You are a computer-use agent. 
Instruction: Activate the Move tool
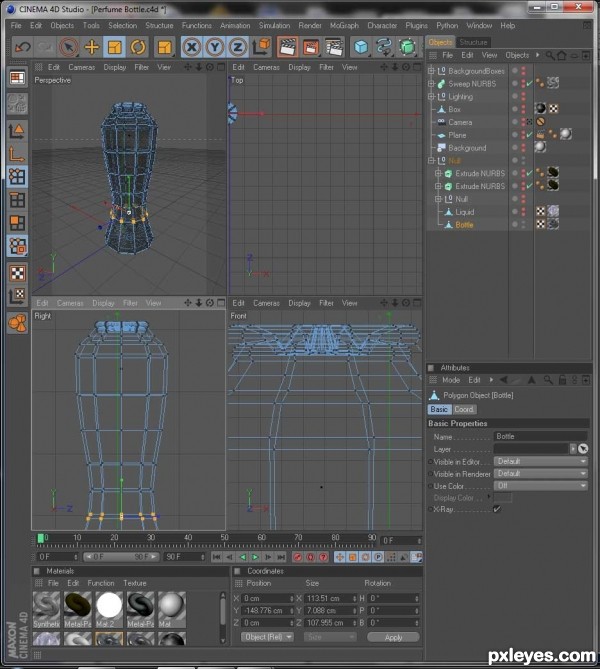coord(91,47)
